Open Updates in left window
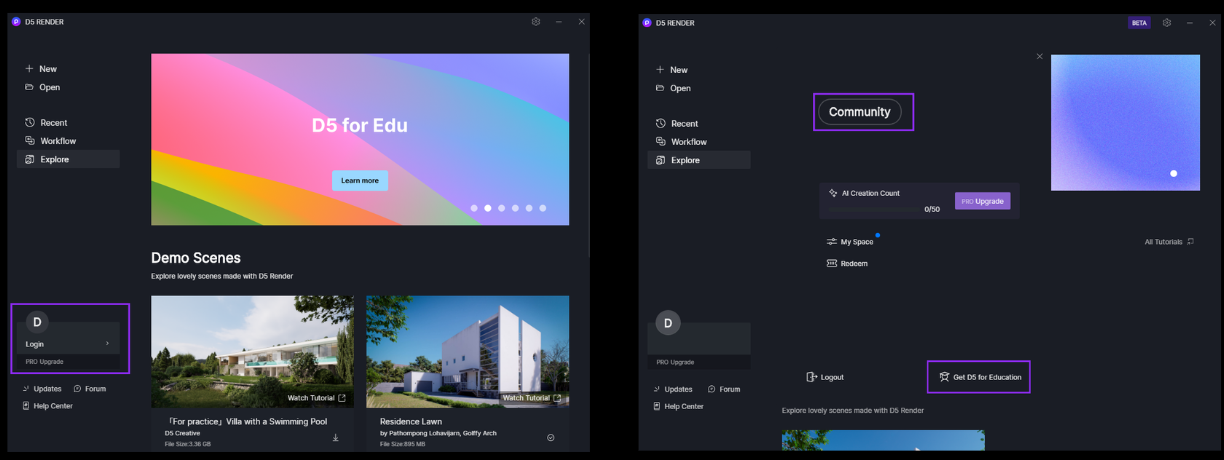 (x=42, y=388)
